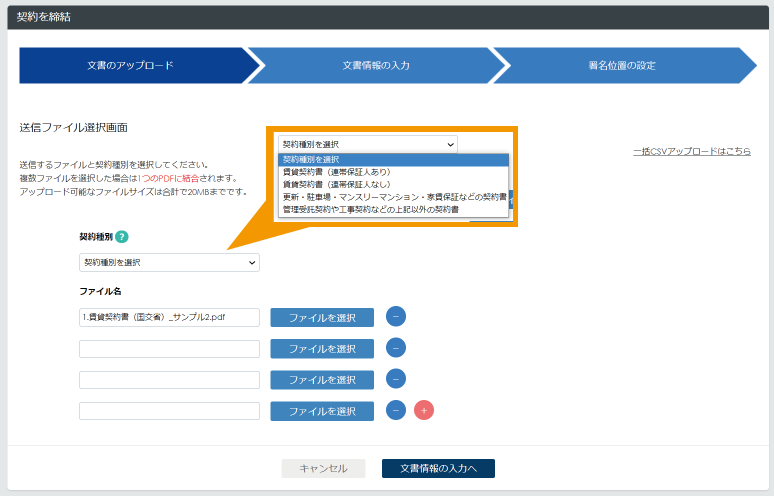Choose the highlighted 契約種別を選択 entry in the list
The image size is (774, 496).
coord(393,159)
